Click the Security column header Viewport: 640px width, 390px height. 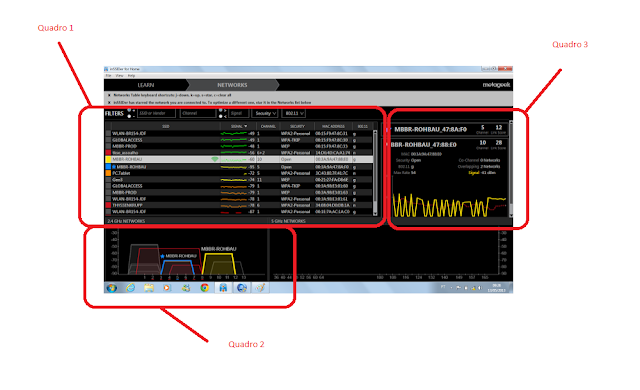click(297, 126)
